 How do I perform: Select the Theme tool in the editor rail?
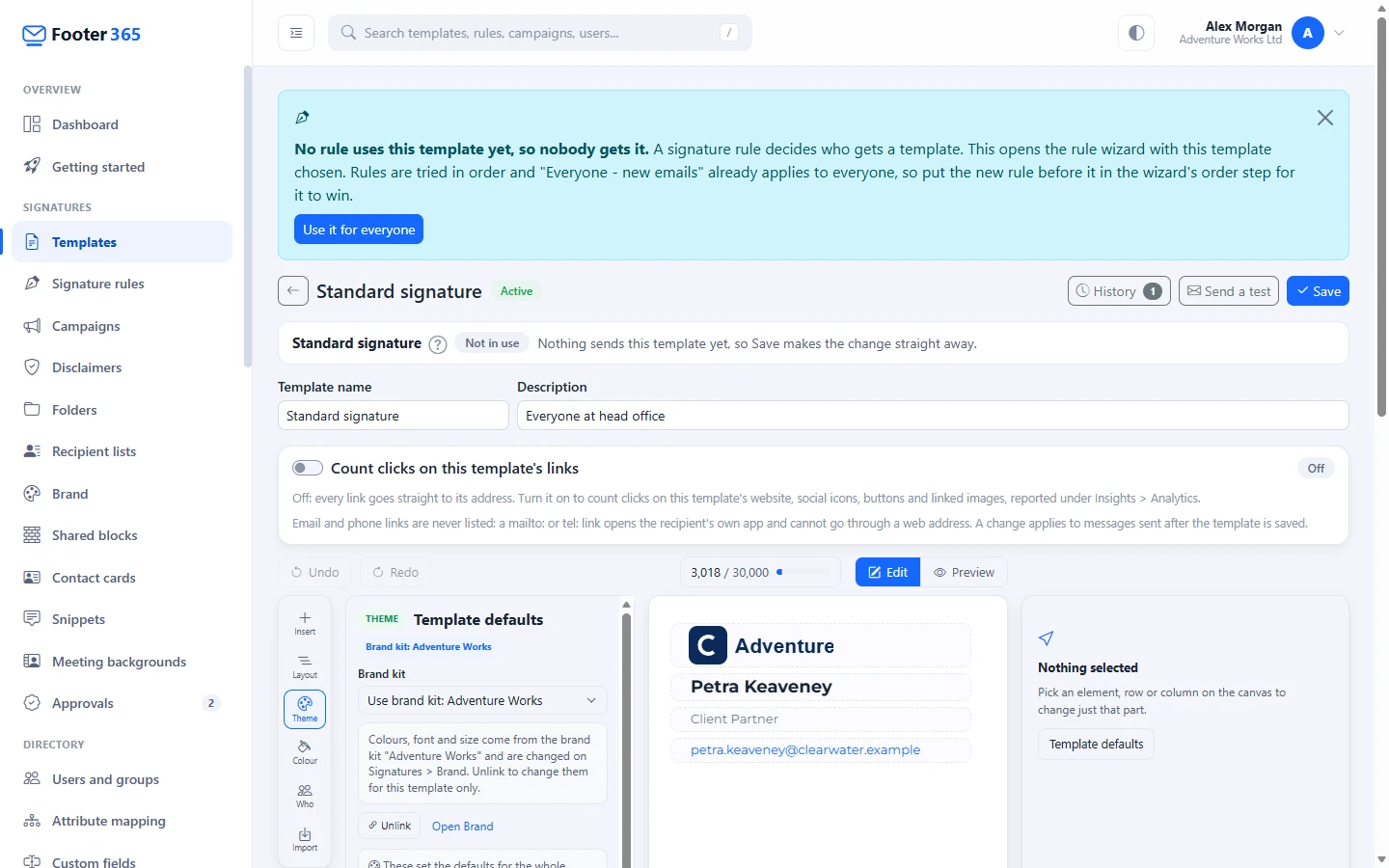click(305, 710)
